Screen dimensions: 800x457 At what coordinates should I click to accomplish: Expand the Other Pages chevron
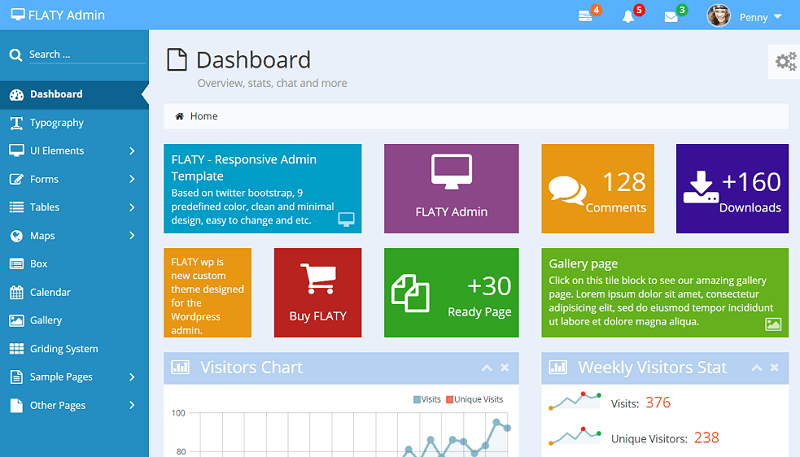coord(132,405)
